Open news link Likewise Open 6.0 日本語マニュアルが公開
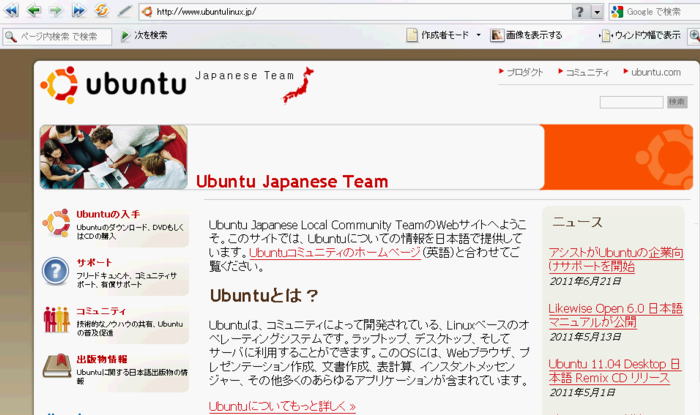Image resolution: width=700 pixels, height=415 pixels. point(615,315)
